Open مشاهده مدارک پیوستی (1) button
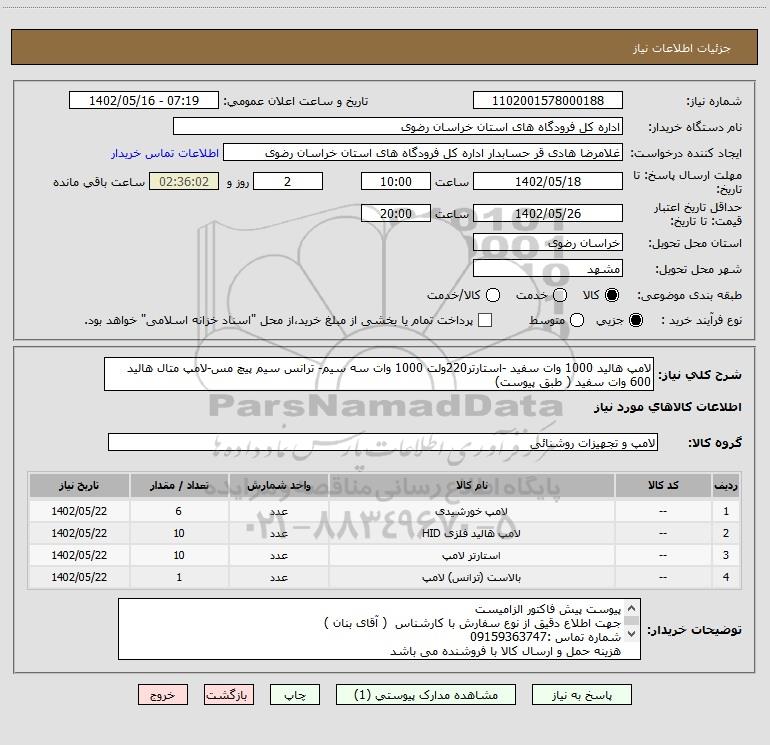The width and height of the screenshot is (770, 745). click(426, 695)
